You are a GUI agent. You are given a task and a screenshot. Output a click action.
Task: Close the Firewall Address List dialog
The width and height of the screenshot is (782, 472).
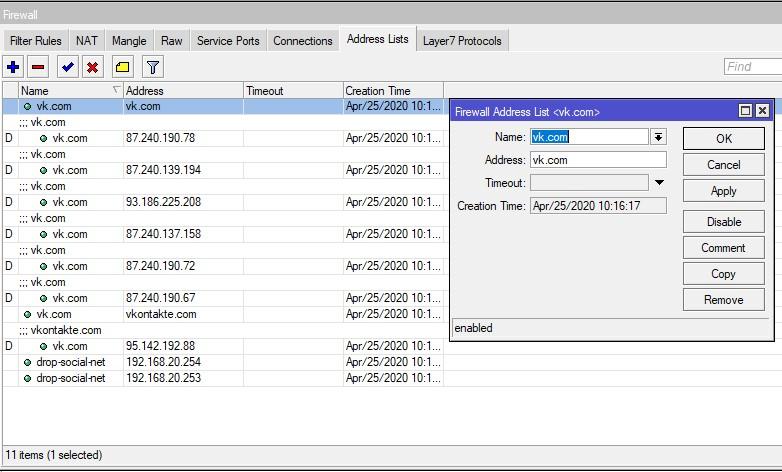[762, 111]
